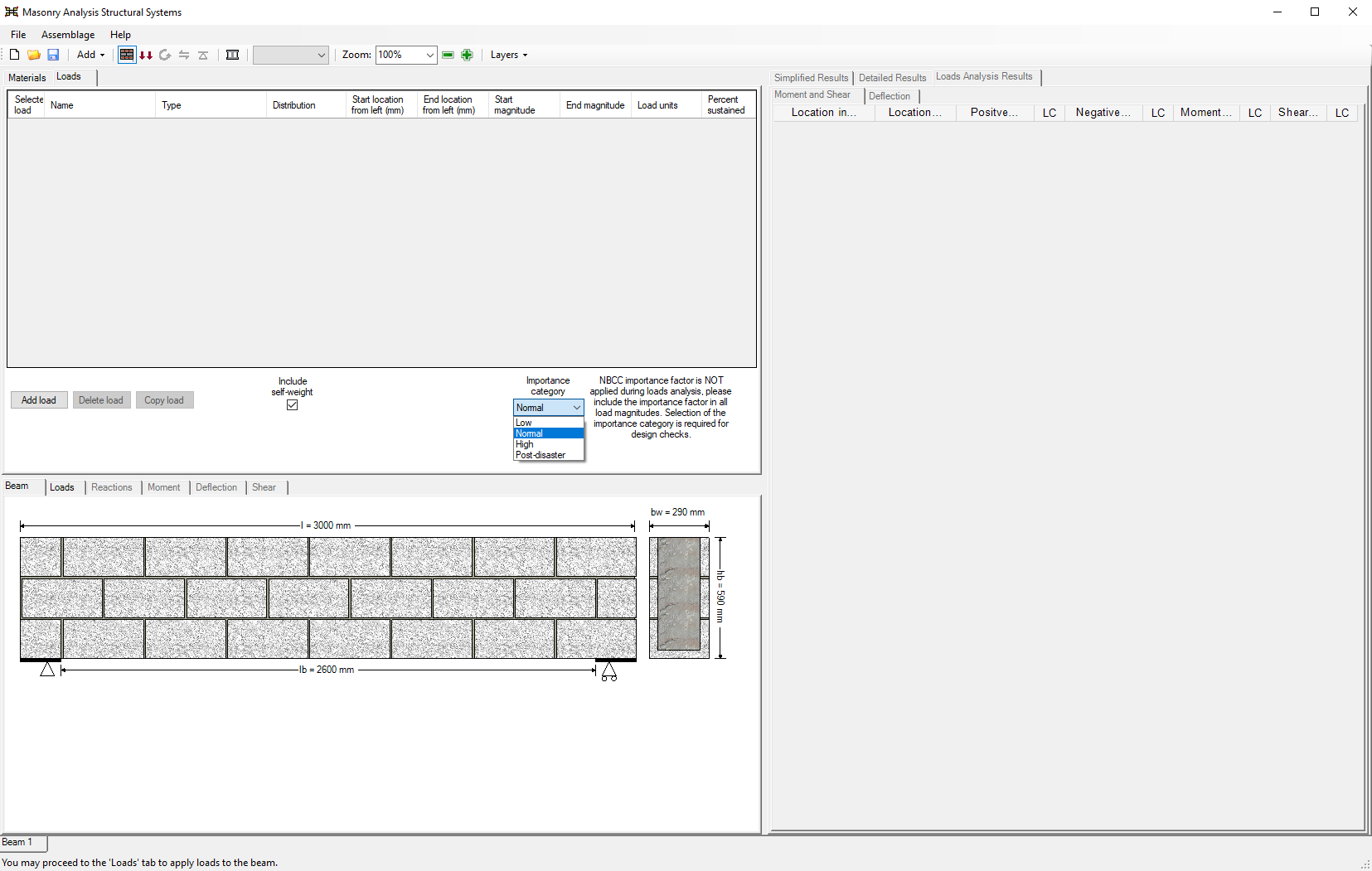The width and height of the screenshot is (1372, 871).
Task: Click the column section toolbar icon
Action: (233, 55)
